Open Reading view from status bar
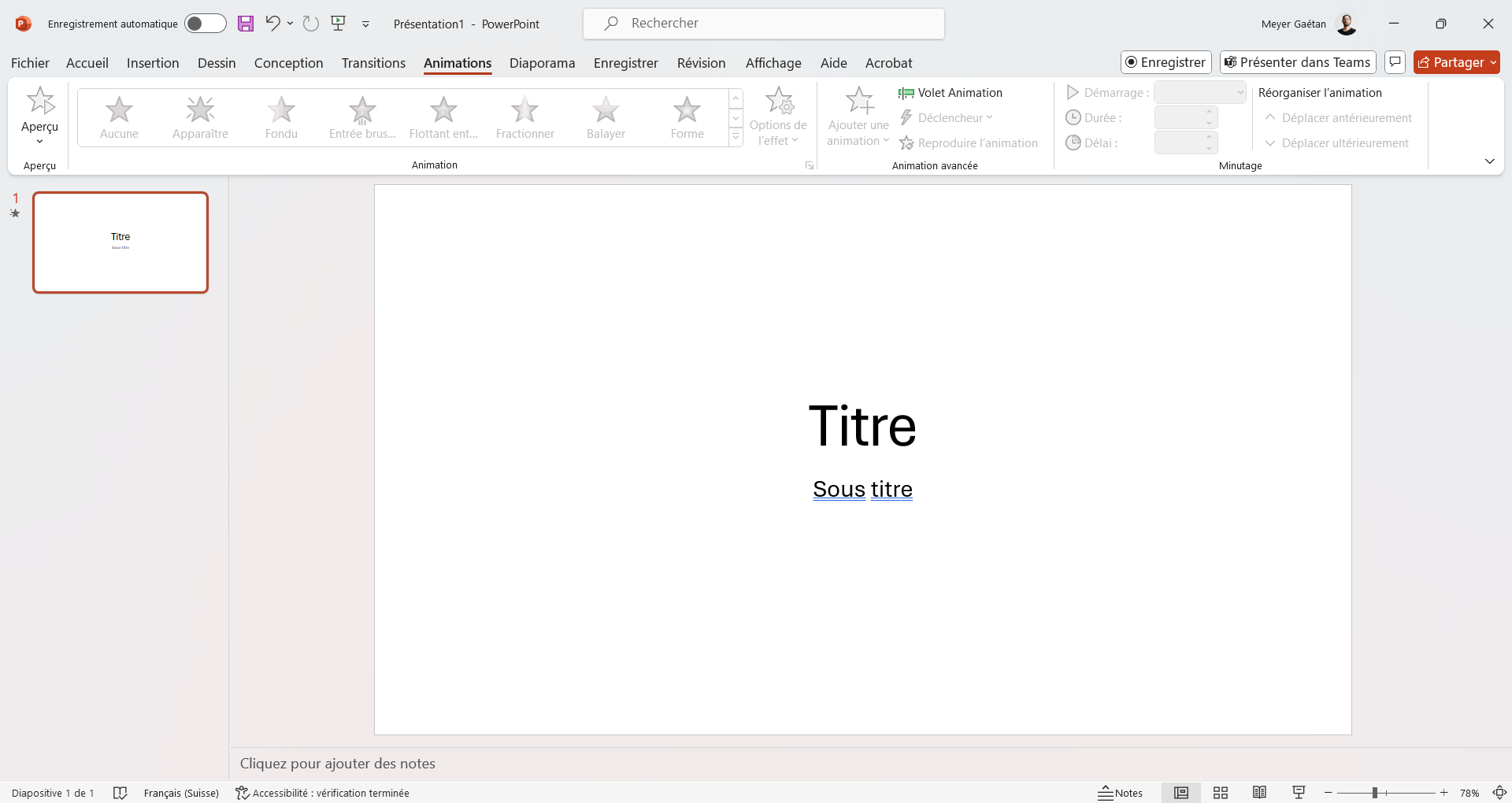 coord(1260,793)
